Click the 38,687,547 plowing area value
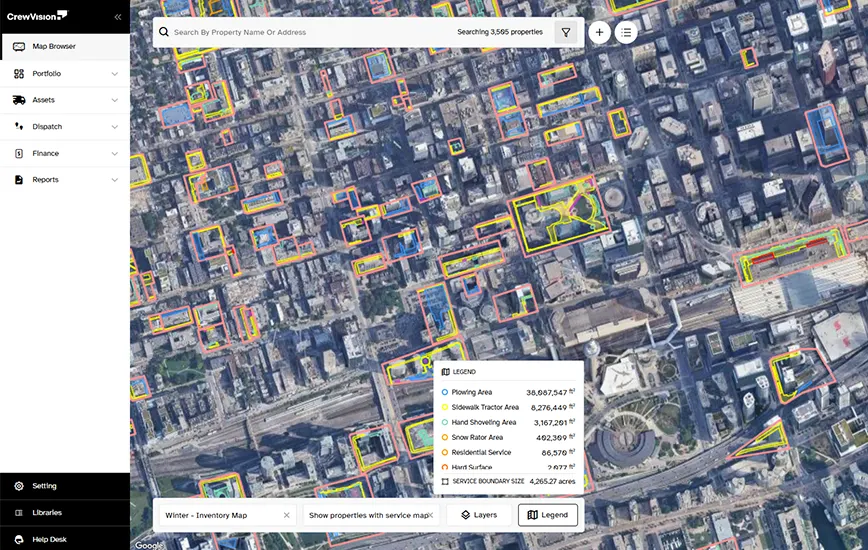868x550 pixels. click(546, 392)
